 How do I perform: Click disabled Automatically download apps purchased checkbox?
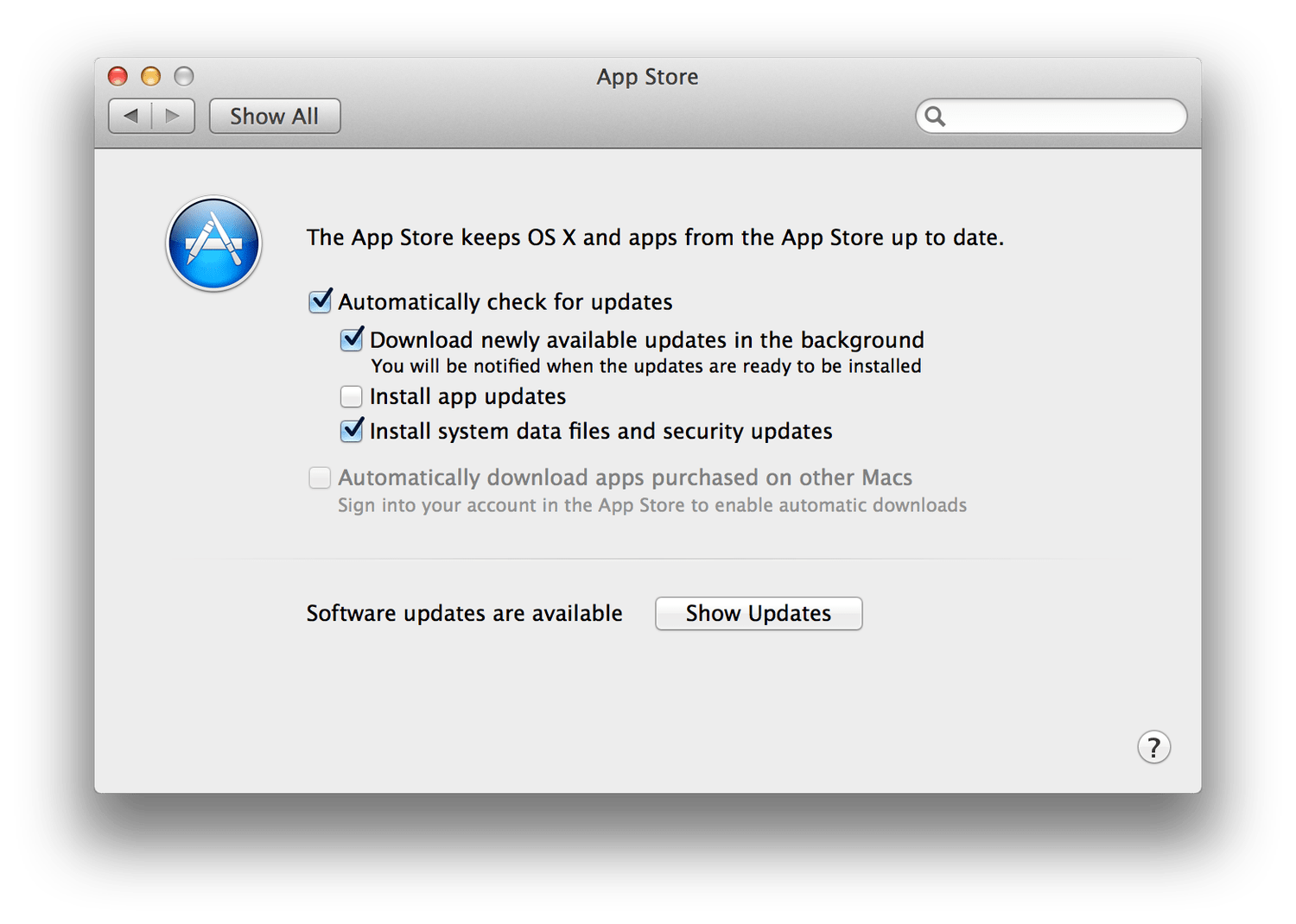320,478
